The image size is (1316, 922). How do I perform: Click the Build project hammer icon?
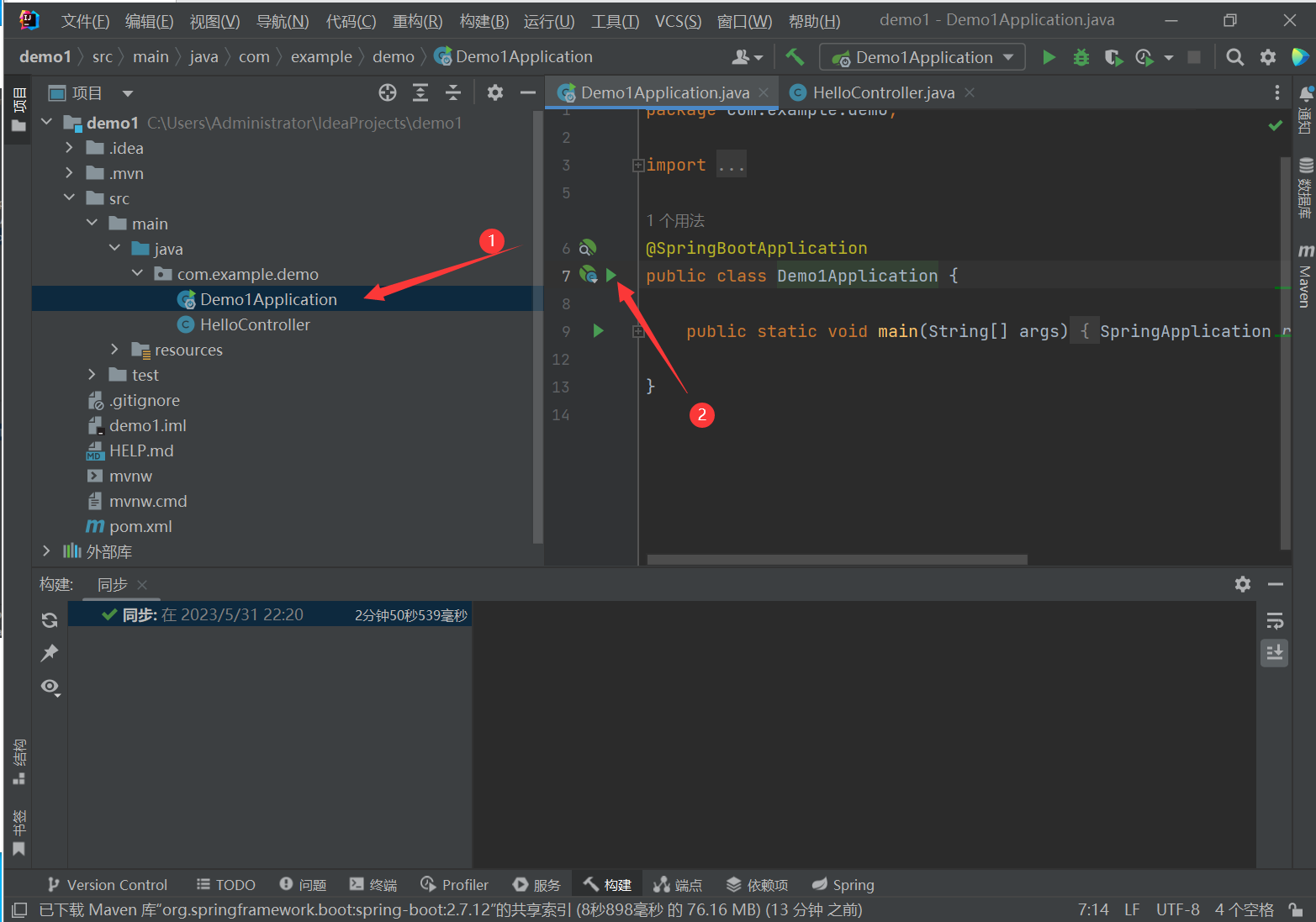point(795,57)
